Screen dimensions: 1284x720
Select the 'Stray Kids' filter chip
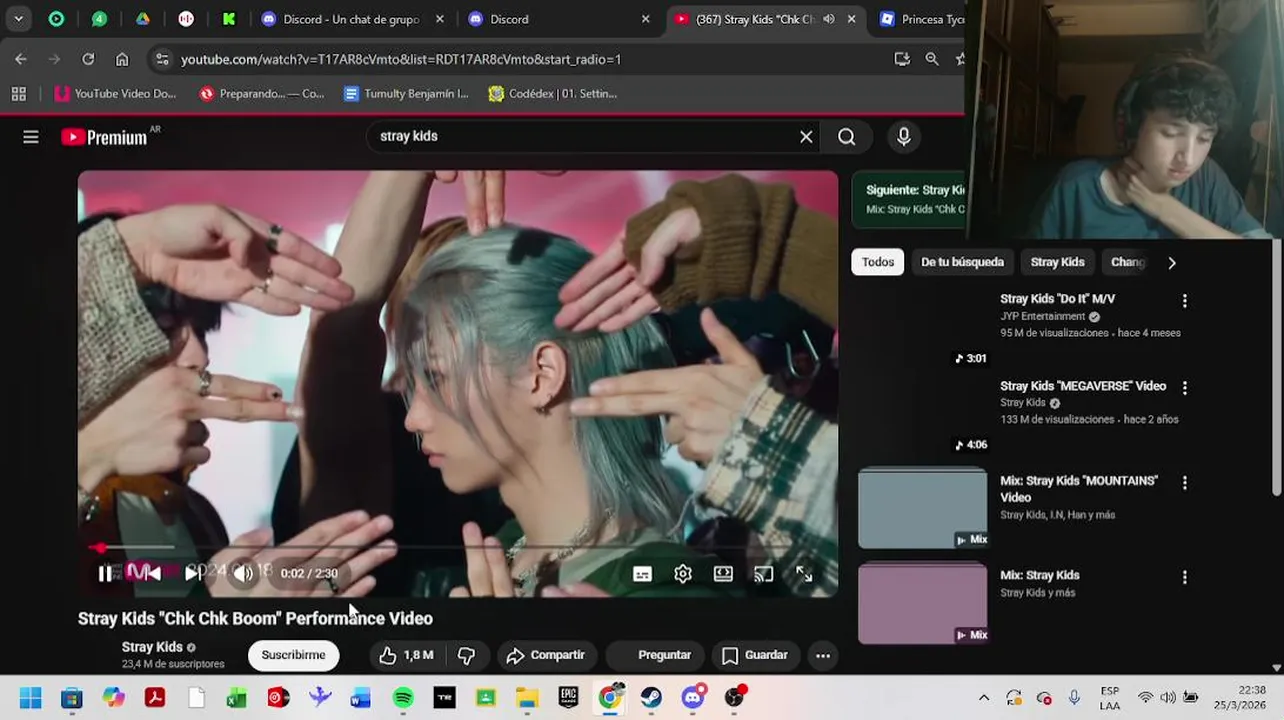[1057, 262]
